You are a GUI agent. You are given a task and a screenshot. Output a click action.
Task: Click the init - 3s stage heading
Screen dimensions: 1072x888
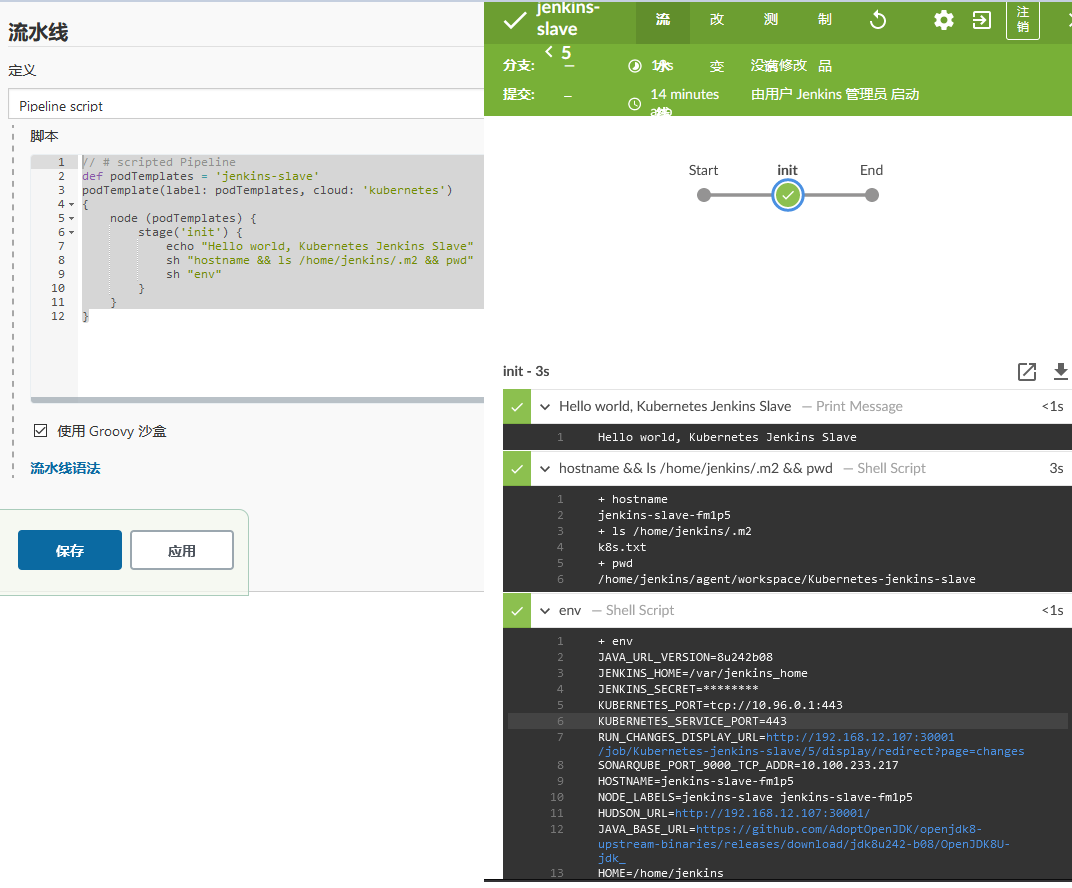click(526, 371)
